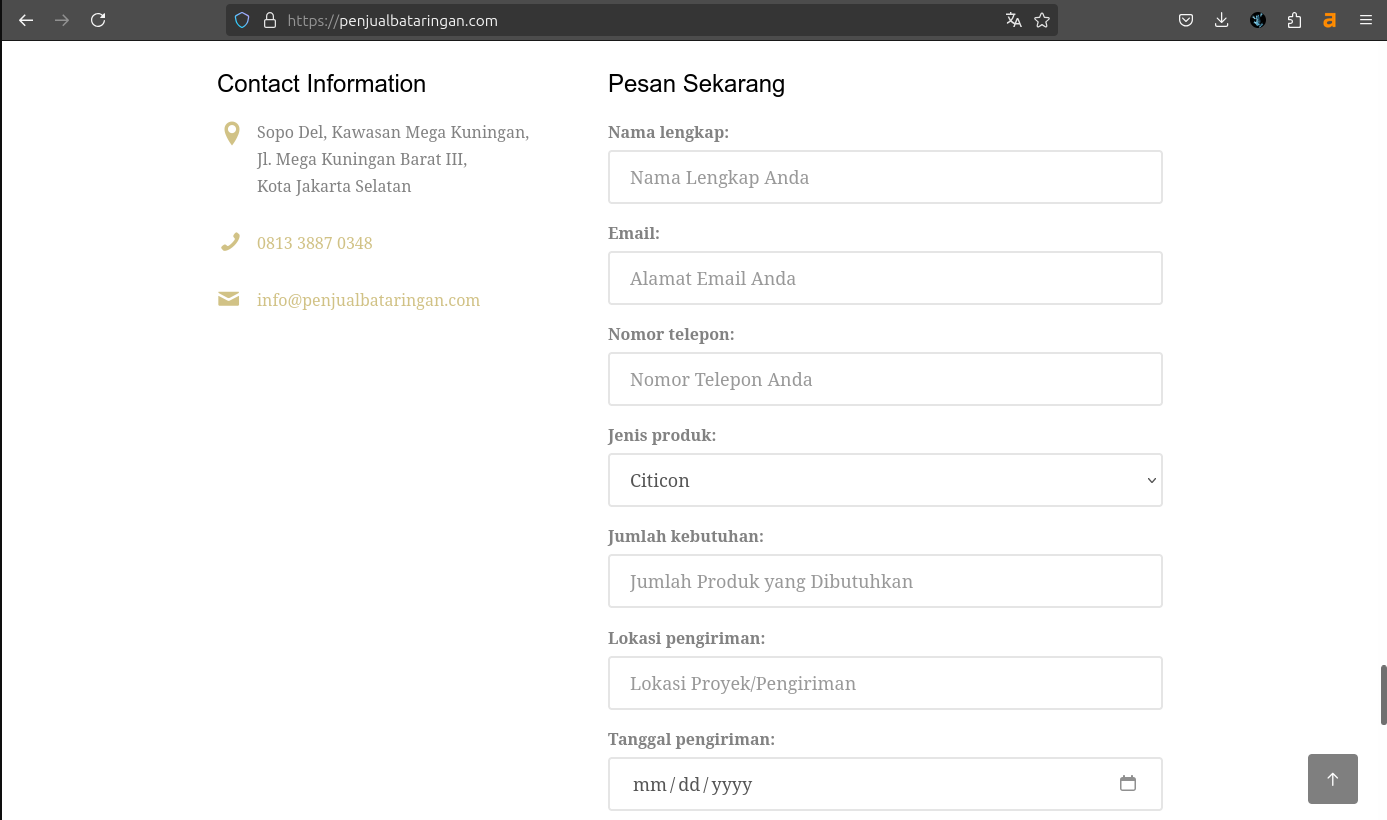Click the site padlock security icon
1387x820 pixels.
click(269, 20)
